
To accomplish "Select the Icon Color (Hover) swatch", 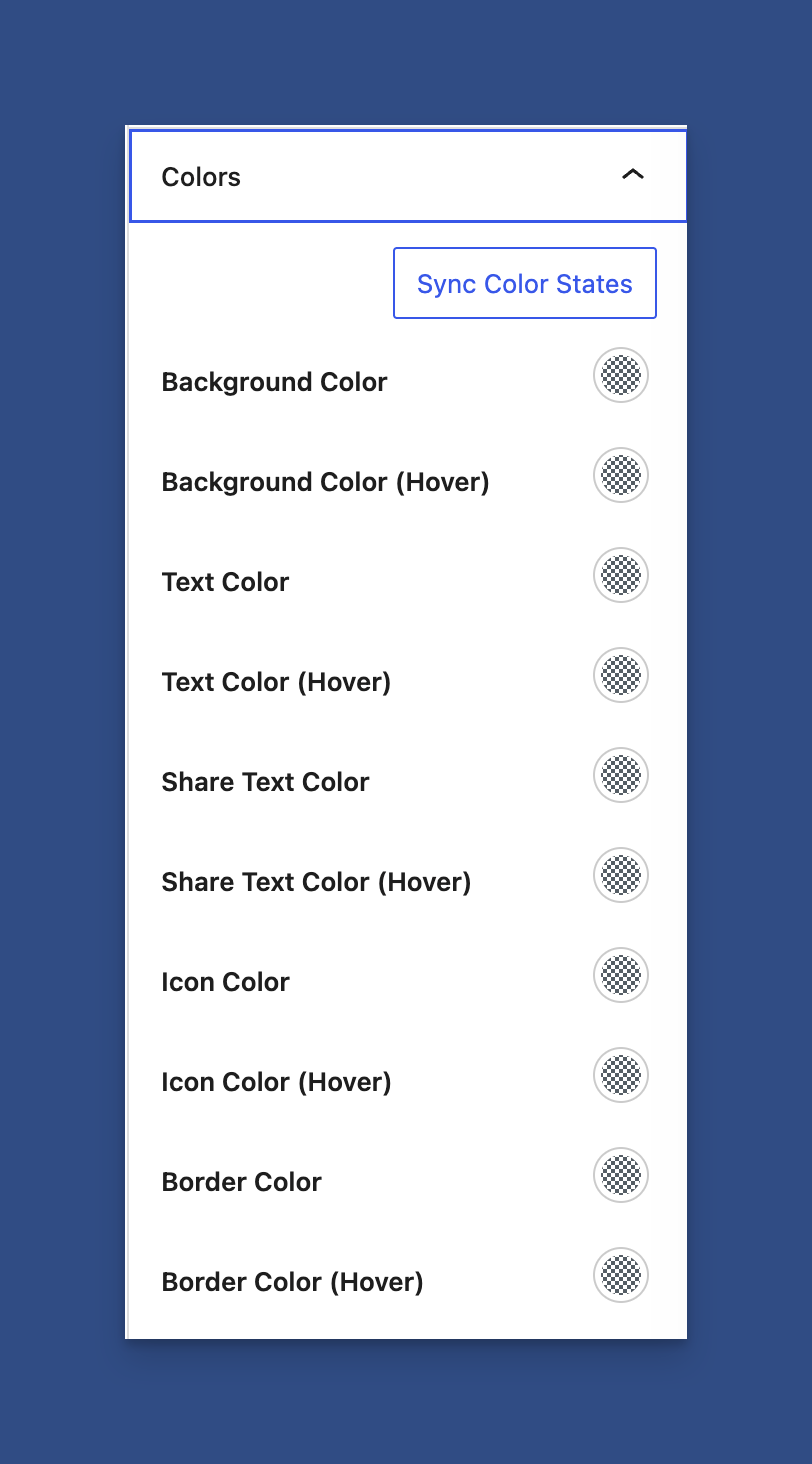I will 621,1076.
